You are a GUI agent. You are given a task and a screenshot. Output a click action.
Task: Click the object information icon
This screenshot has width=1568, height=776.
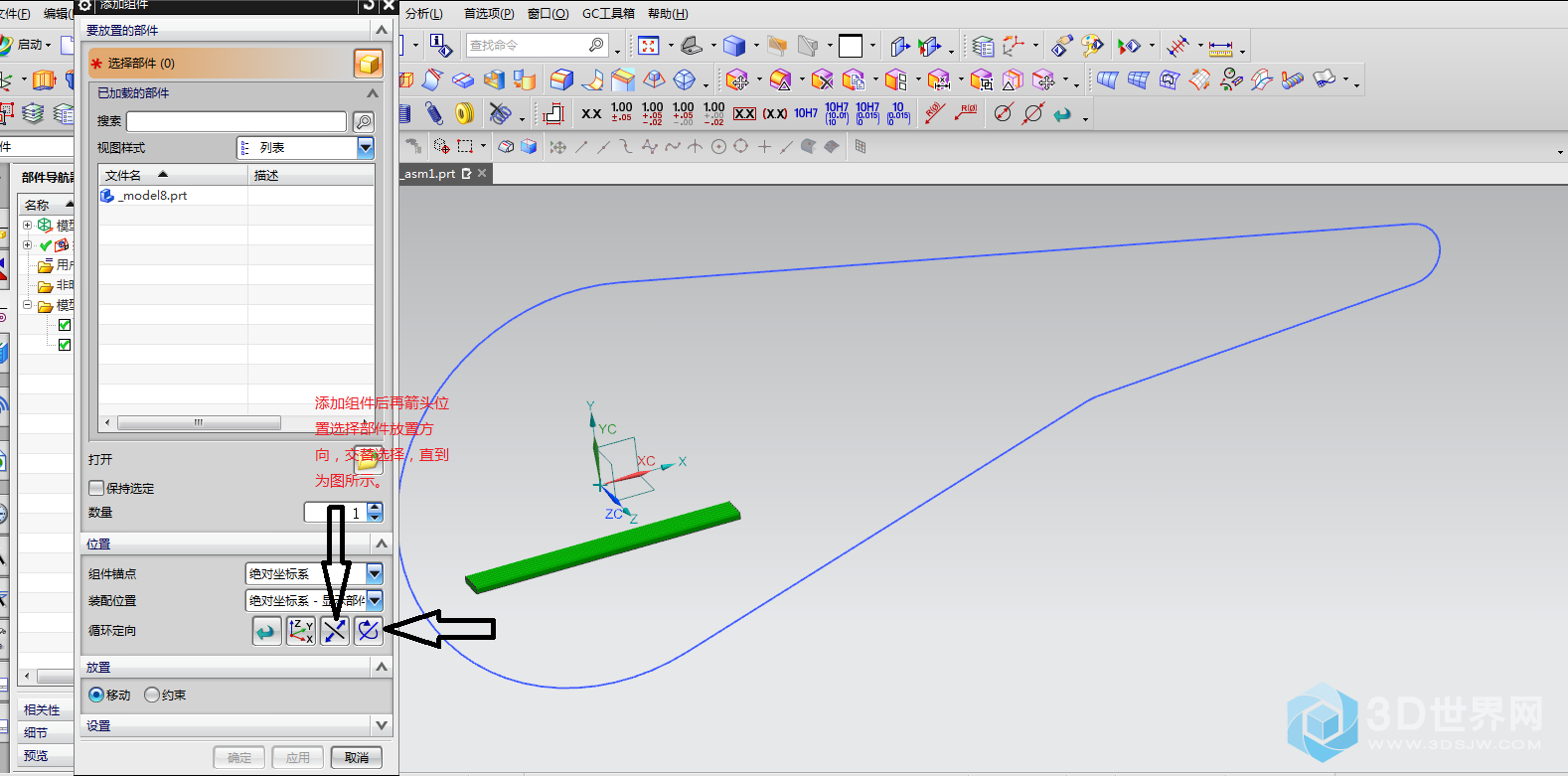[x=440, y=46]
